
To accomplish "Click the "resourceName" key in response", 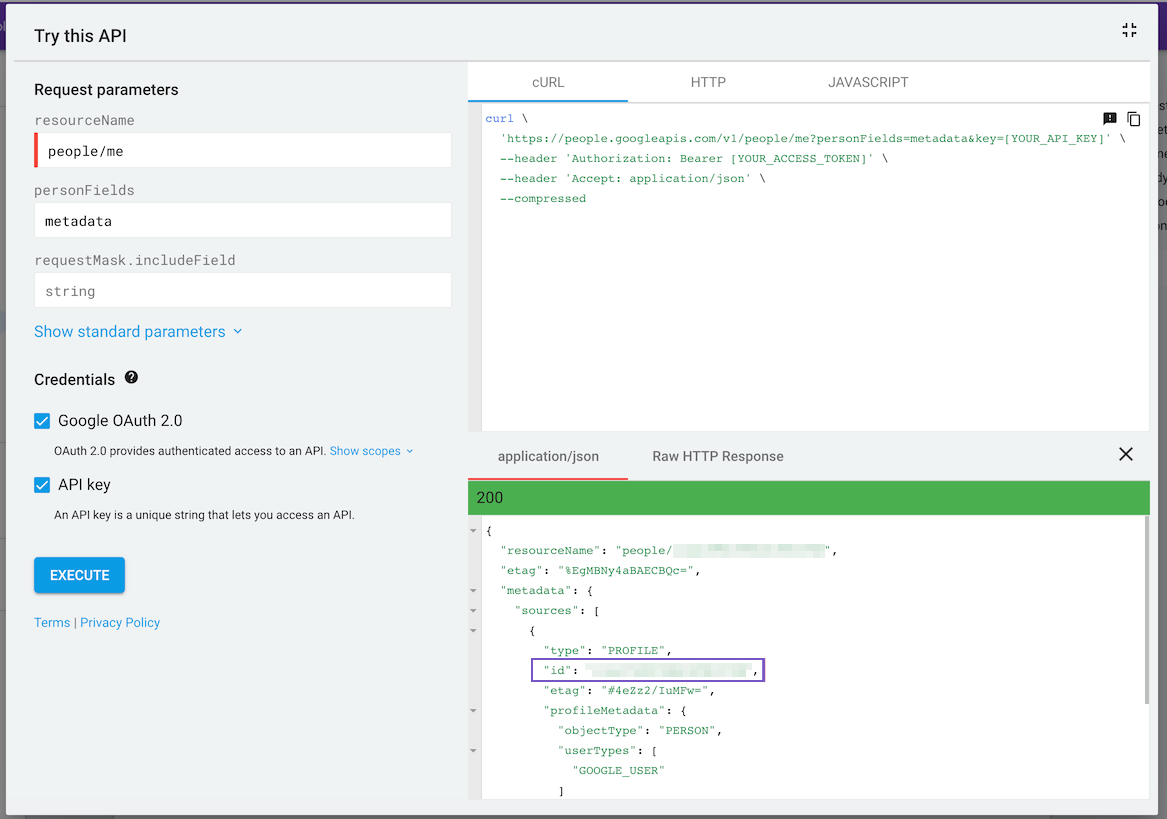I will click(x=550, y=550).
